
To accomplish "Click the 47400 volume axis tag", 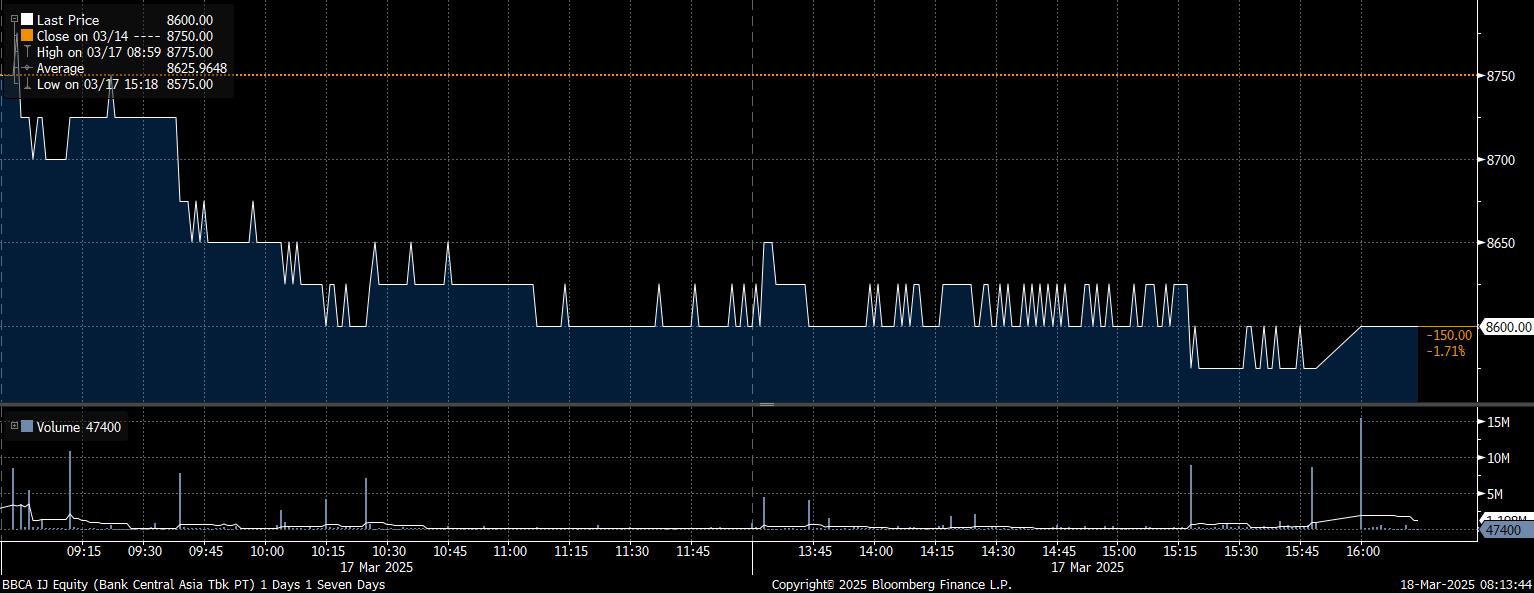I will click(x=1503, y=530).
